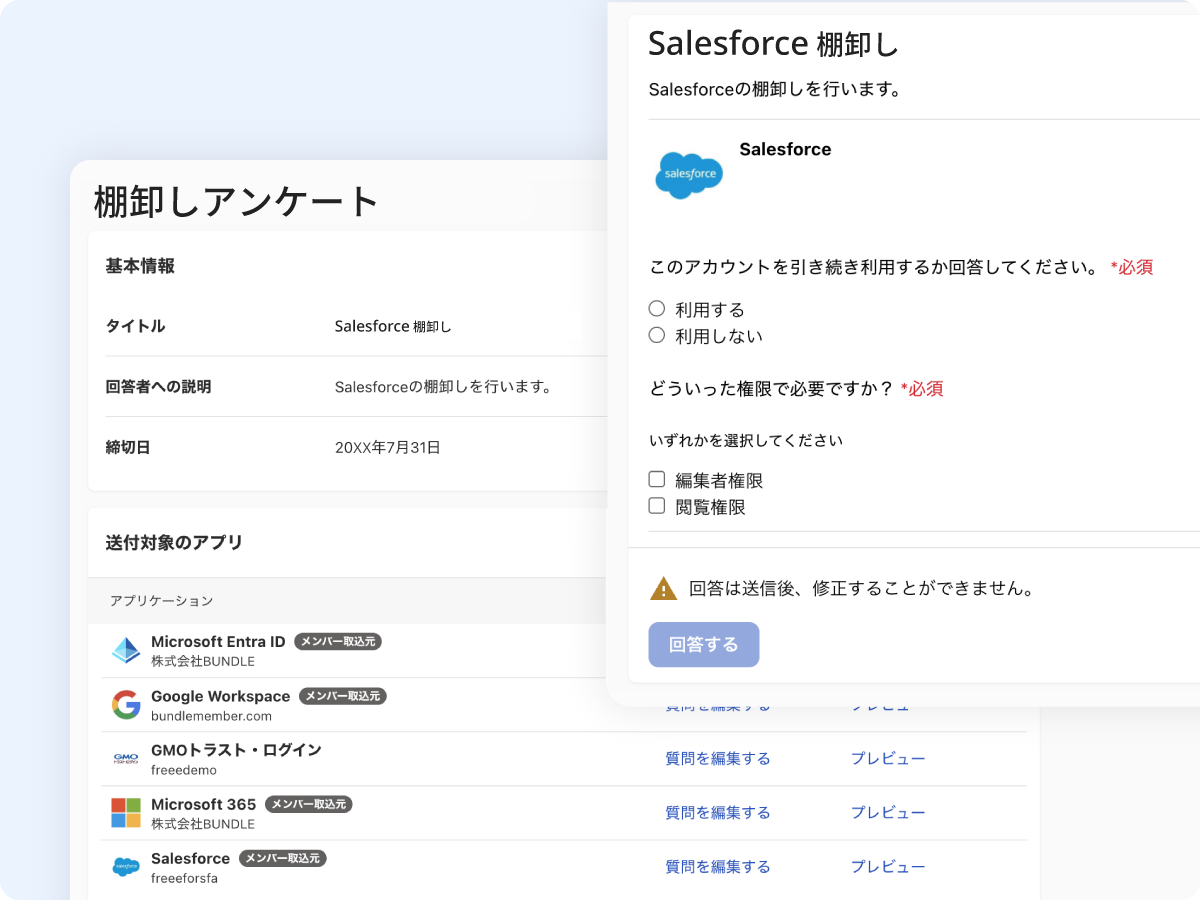The height and width of the screenshot is (900, 1200).
Task: Check the 編集者権限 checkbox
Action: 657,480
